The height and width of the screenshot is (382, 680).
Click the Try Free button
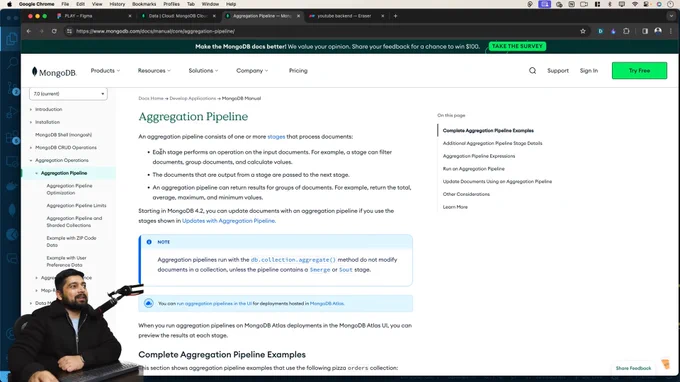pos(639,71)
